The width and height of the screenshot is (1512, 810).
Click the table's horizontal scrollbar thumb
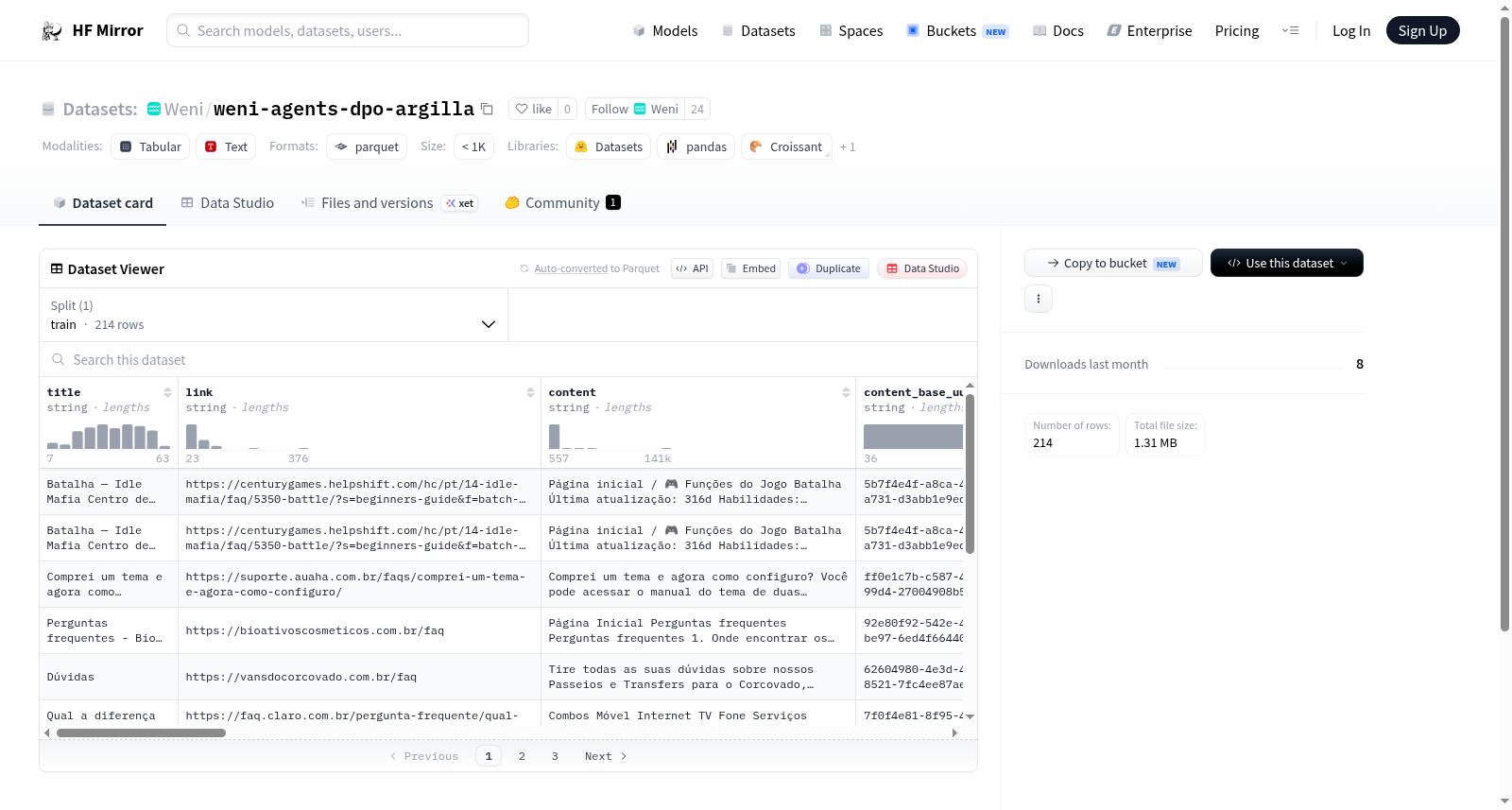pos(141,732)
